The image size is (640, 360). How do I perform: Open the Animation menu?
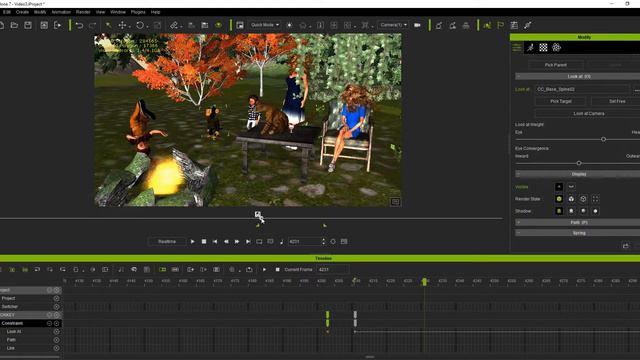pos(61,12)
